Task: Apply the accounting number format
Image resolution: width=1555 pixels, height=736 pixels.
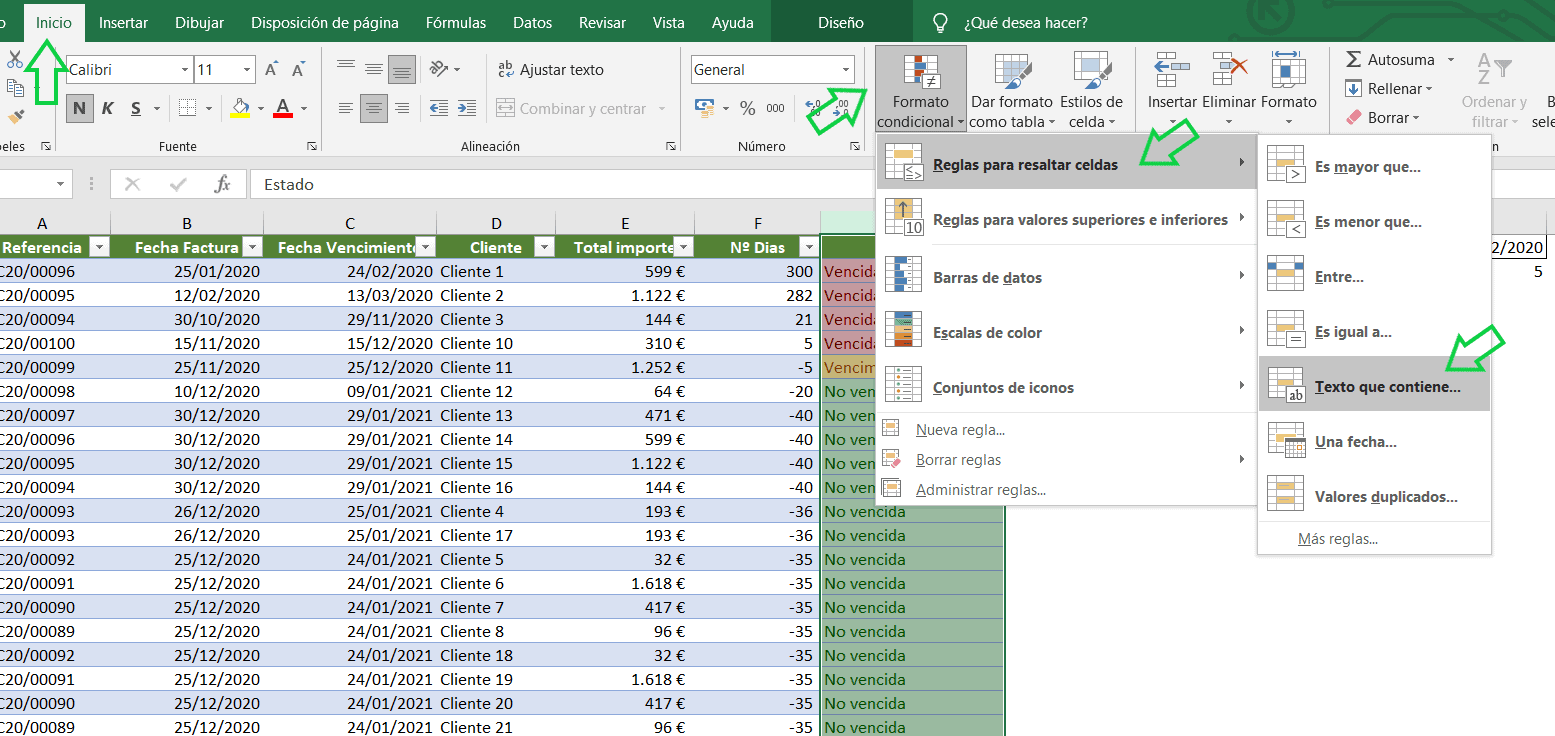Action: [x=705, y=108]
